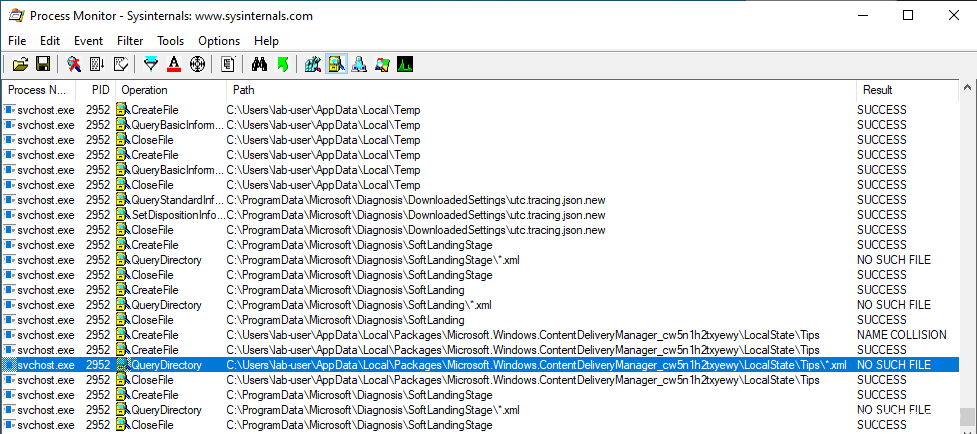The image size is (977, 434).
Task: Open the Event menu
Action: click(x=88, y=41)
